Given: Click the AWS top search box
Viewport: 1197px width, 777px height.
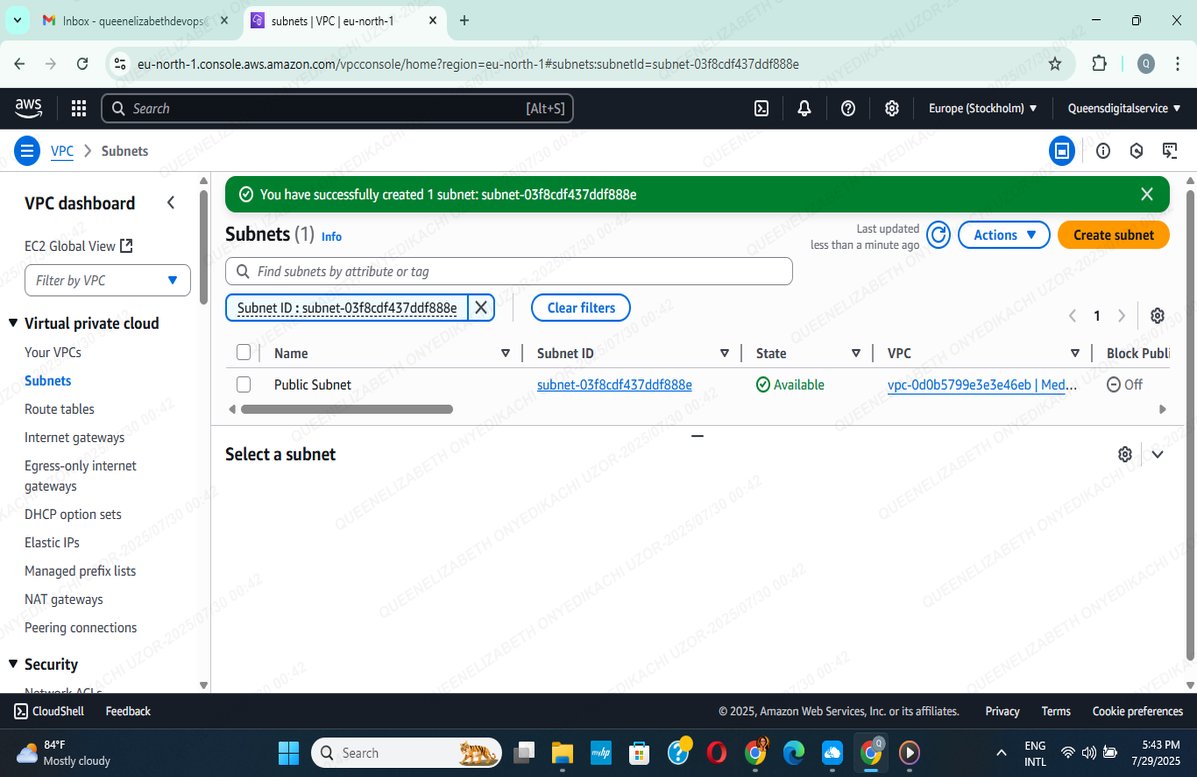Looking at the screenshot, I should [x=337, y=108].
